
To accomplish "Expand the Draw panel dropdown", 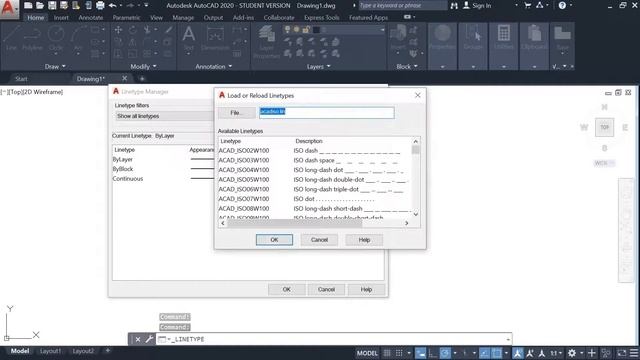I will click(55, 66).
